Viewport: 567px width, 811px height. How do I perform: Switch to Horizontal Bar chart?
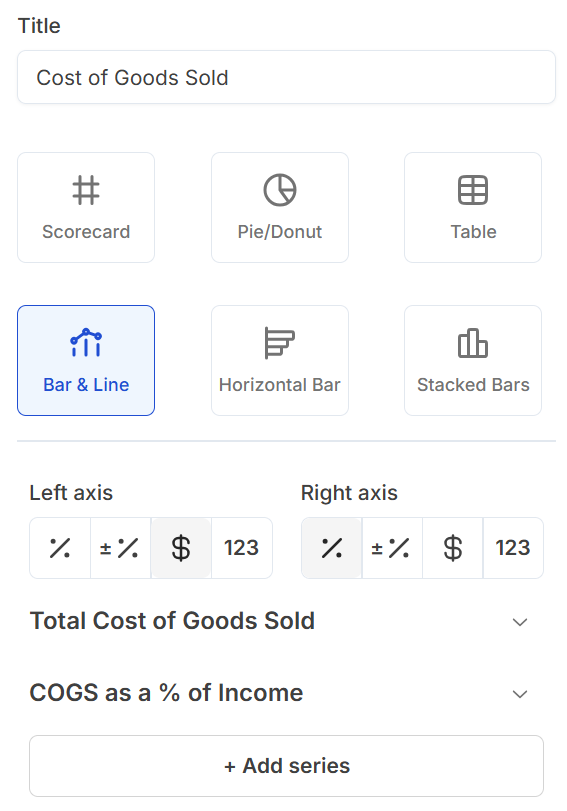click(280, 361)
